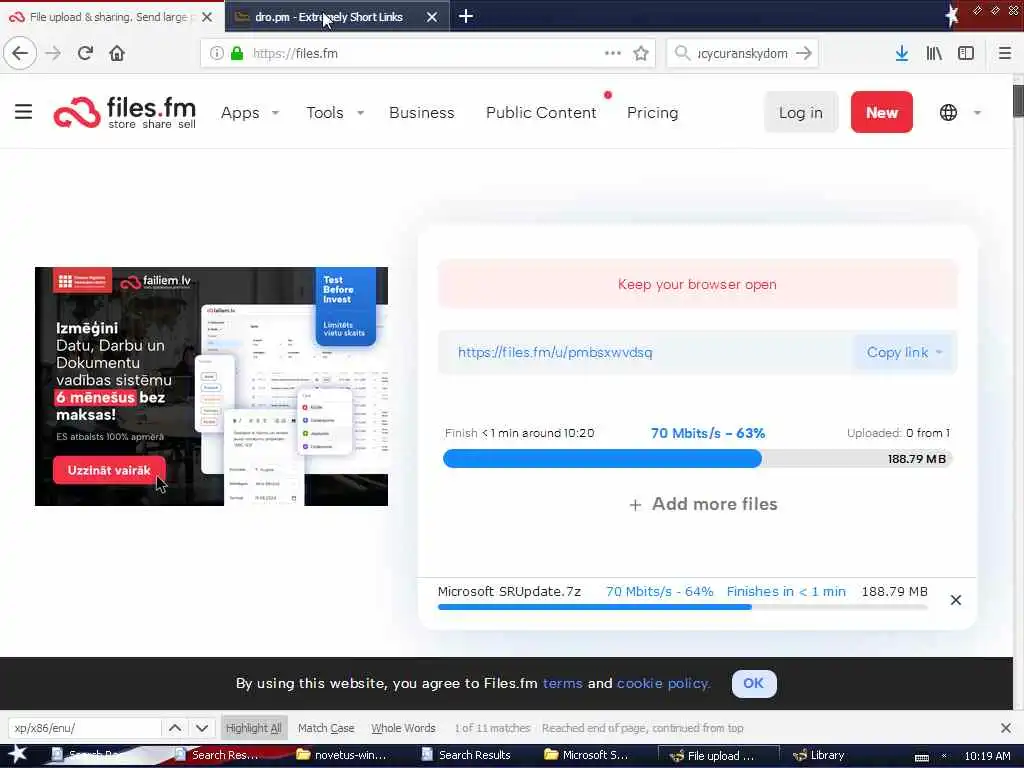Viewport: 1024px width, 768px height.
Task: Open a new browser tab with plus
Action: click(466, 16)
